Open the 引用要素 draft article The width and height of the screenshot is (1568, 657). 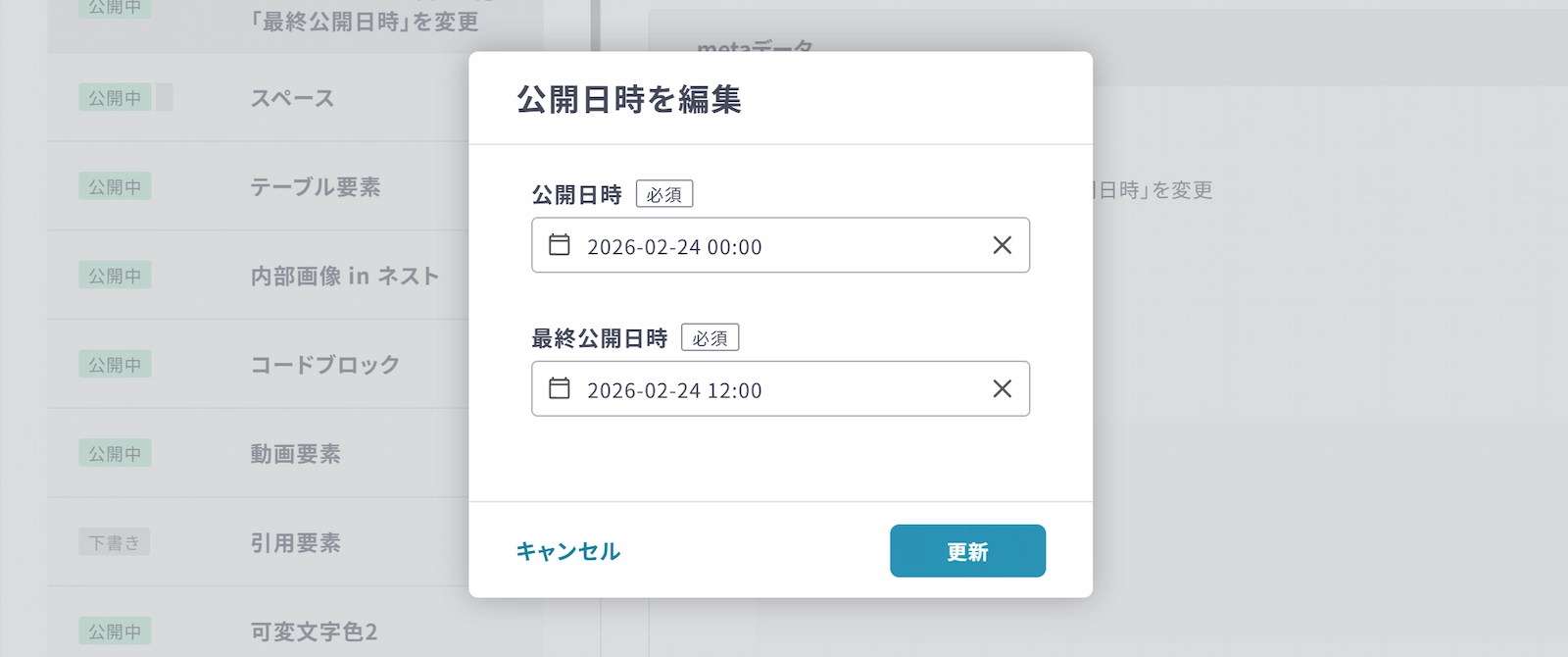tap(296, 542)
